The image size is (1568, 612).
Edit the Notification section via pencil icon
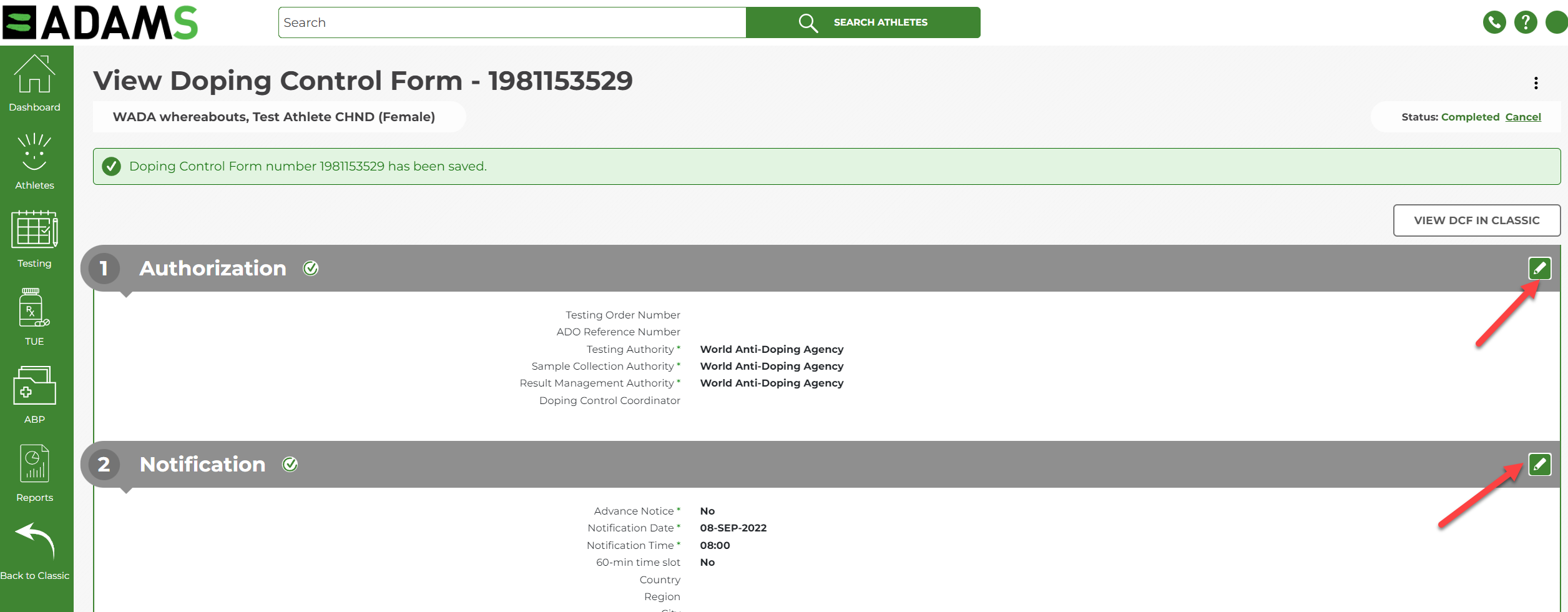1540,465
